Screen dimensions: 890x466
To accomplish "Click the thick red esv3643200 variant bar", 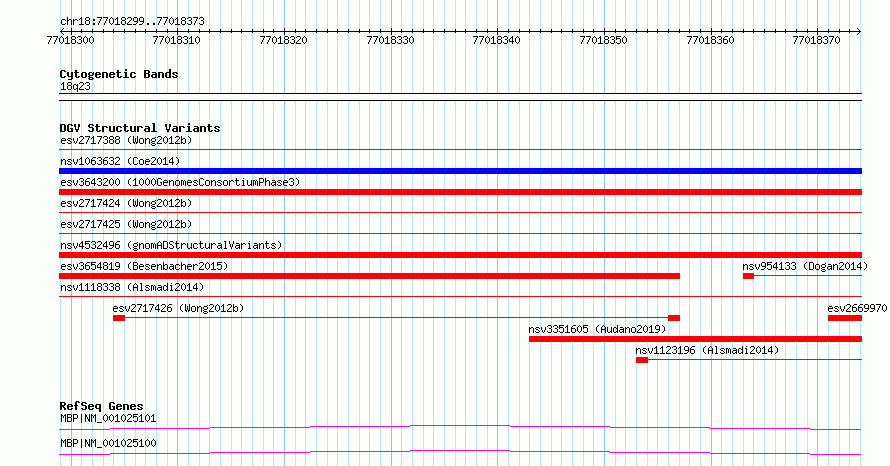I will (460, 192).
